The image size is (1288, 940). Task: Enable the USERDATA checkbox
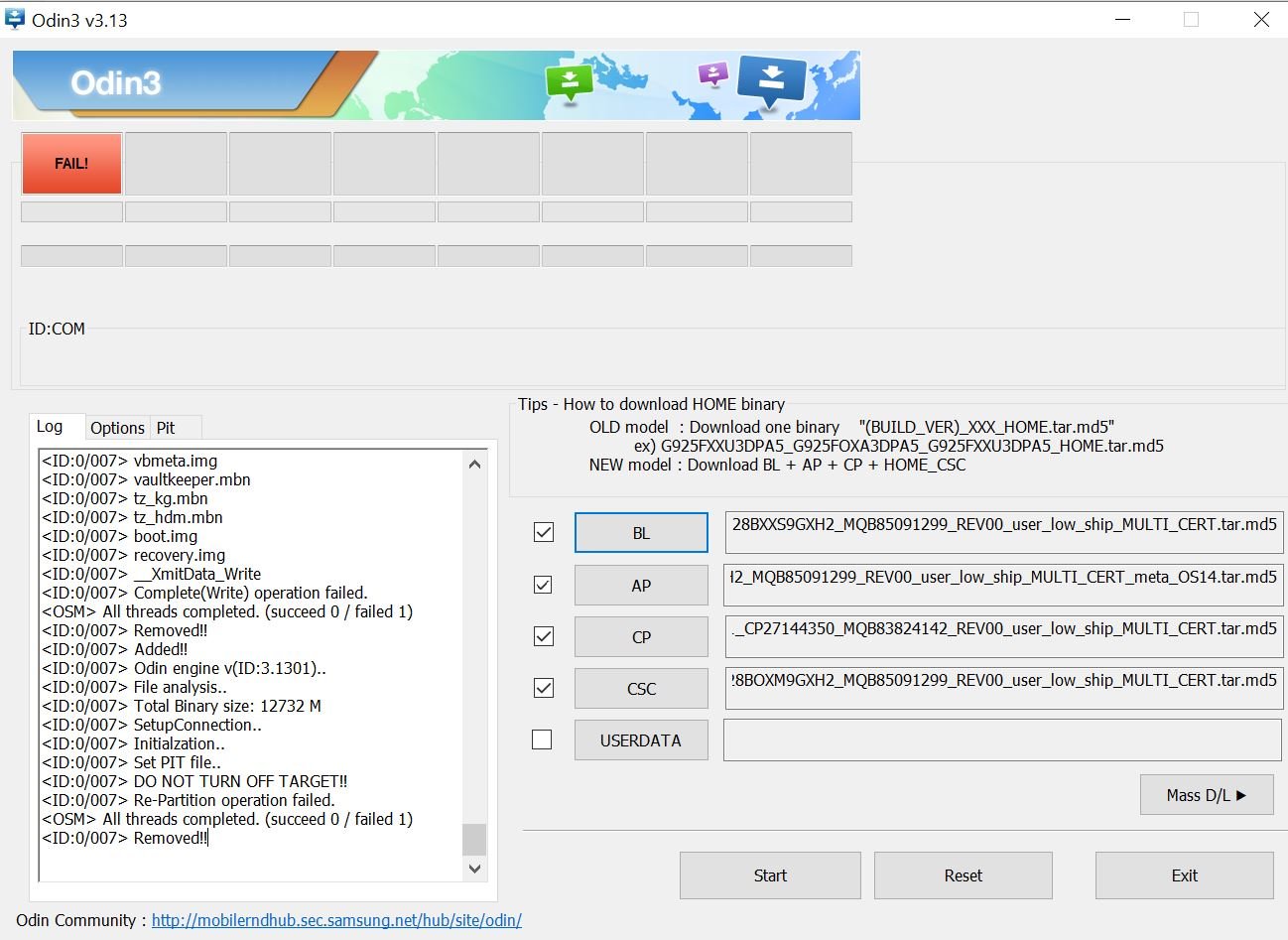[542, 739]
